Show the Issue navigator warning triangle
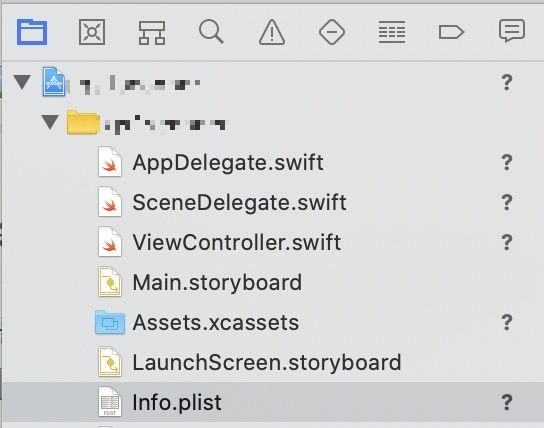Viewport: 544px width, 428px height. (272, 32)
